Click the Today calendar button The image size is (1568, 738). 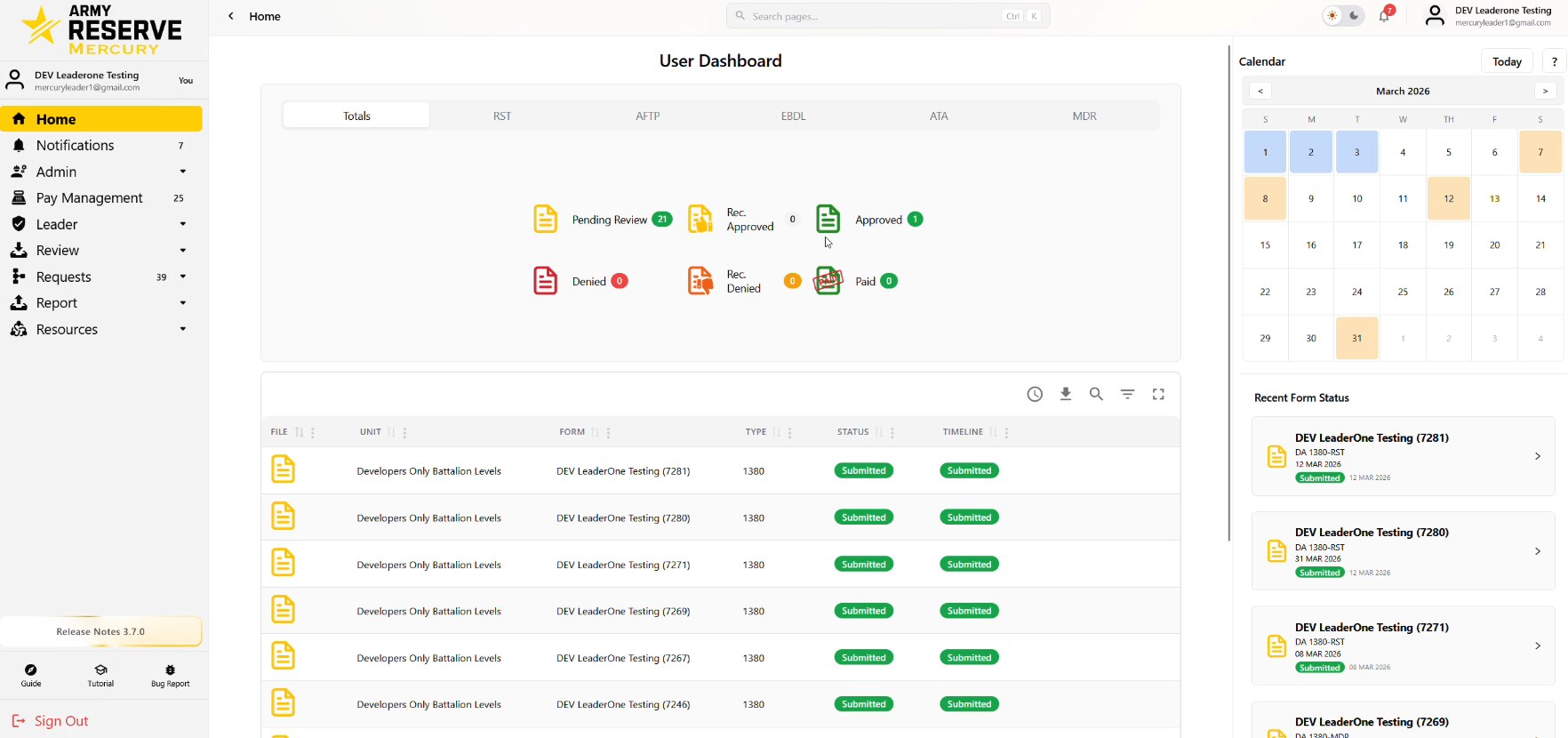1506,61
